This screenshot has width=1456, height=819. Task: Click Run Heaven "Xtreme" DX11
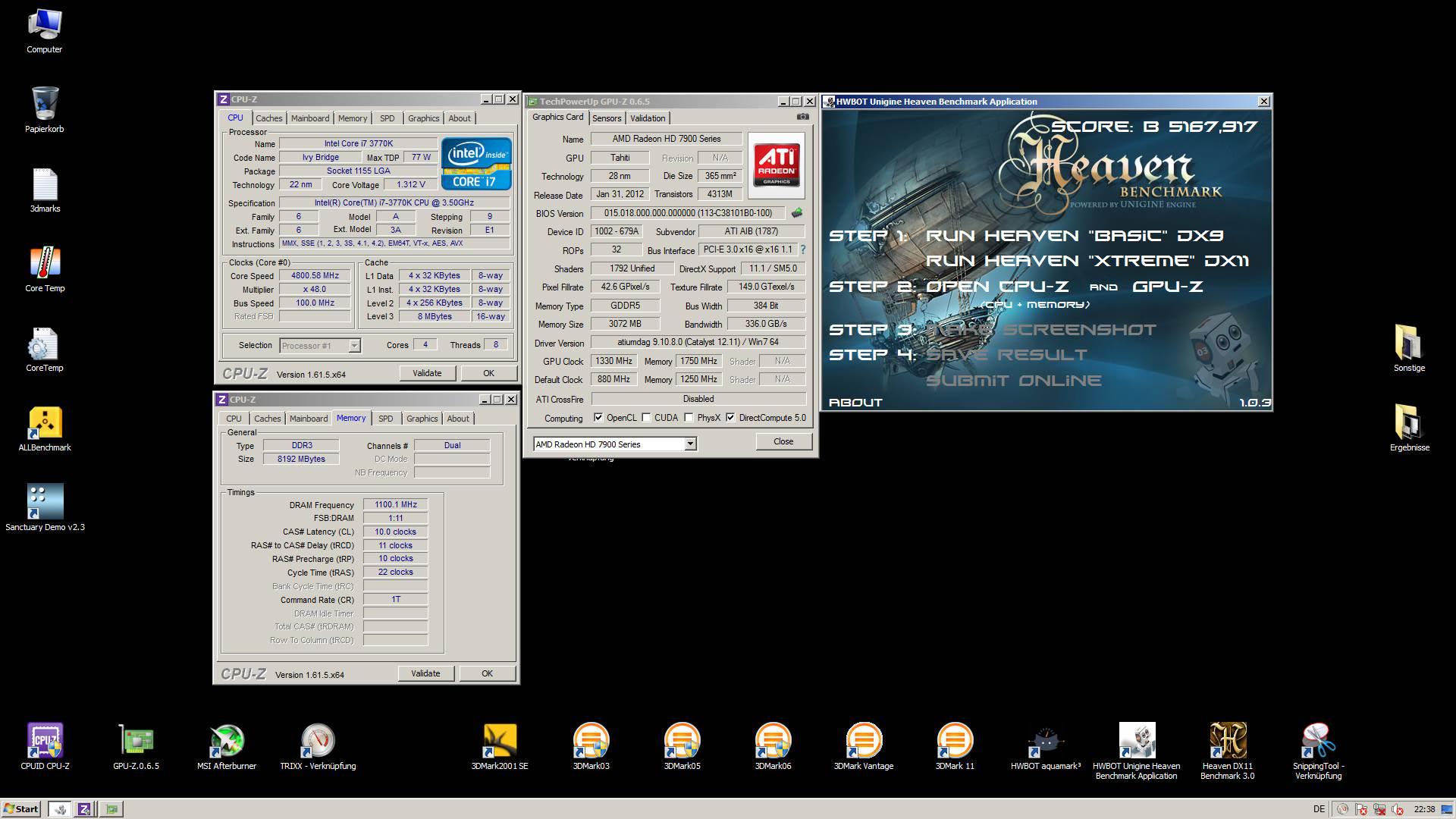click(1087, 261)
